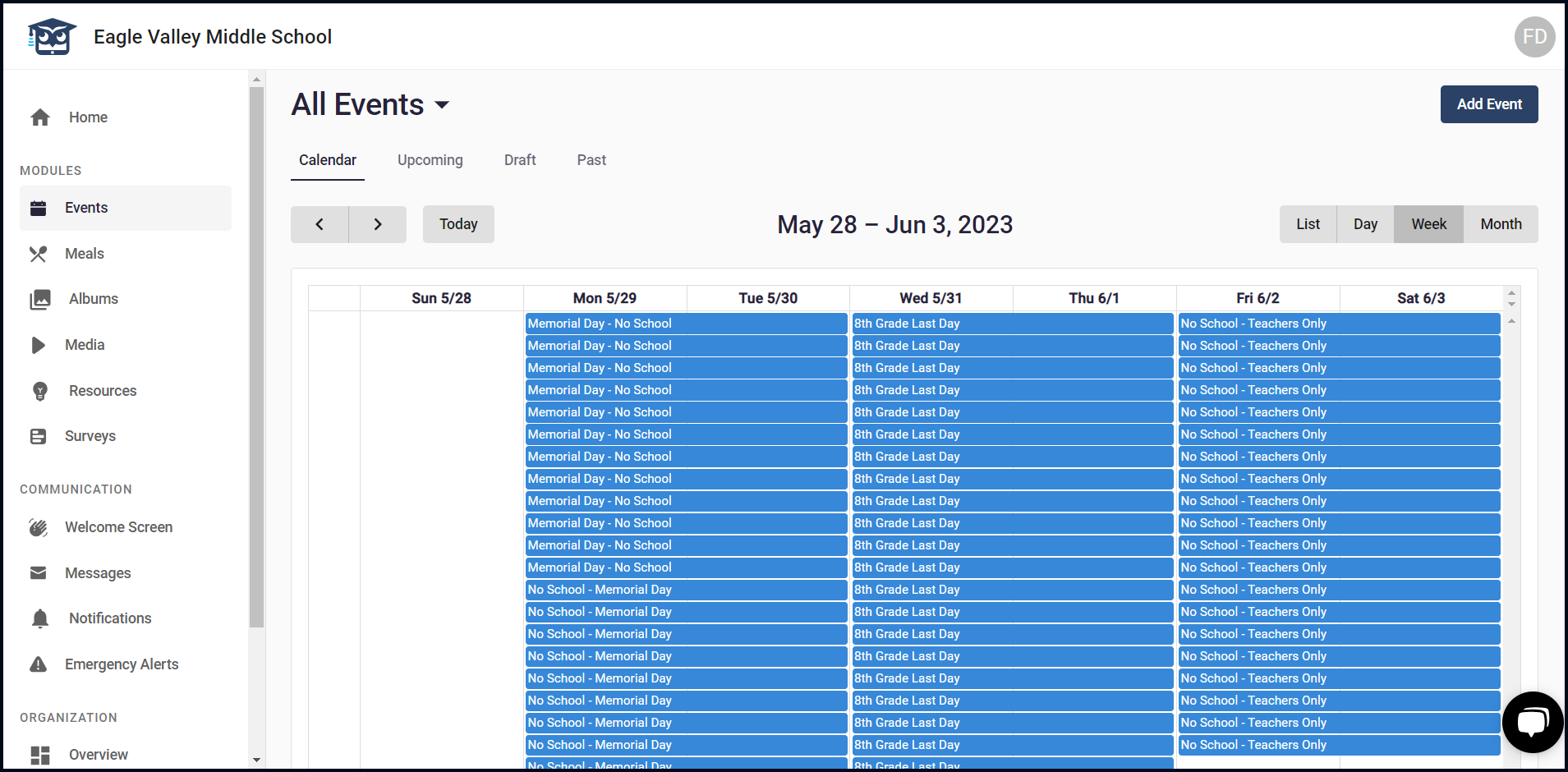Click the Surveys form icon
Screen dimensions: 1568x772
(39, 436)
